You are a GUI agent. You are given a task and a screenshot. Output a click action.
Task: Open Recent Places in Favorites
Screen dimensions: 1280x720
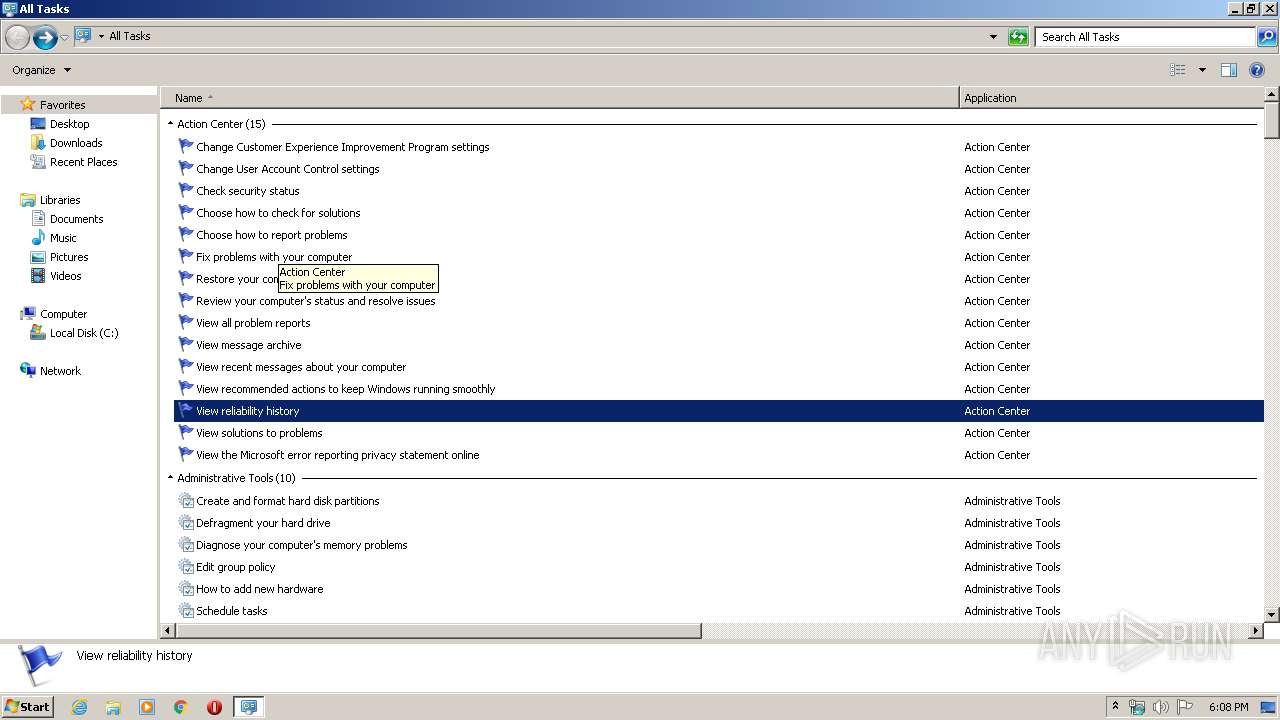(83, 162)
